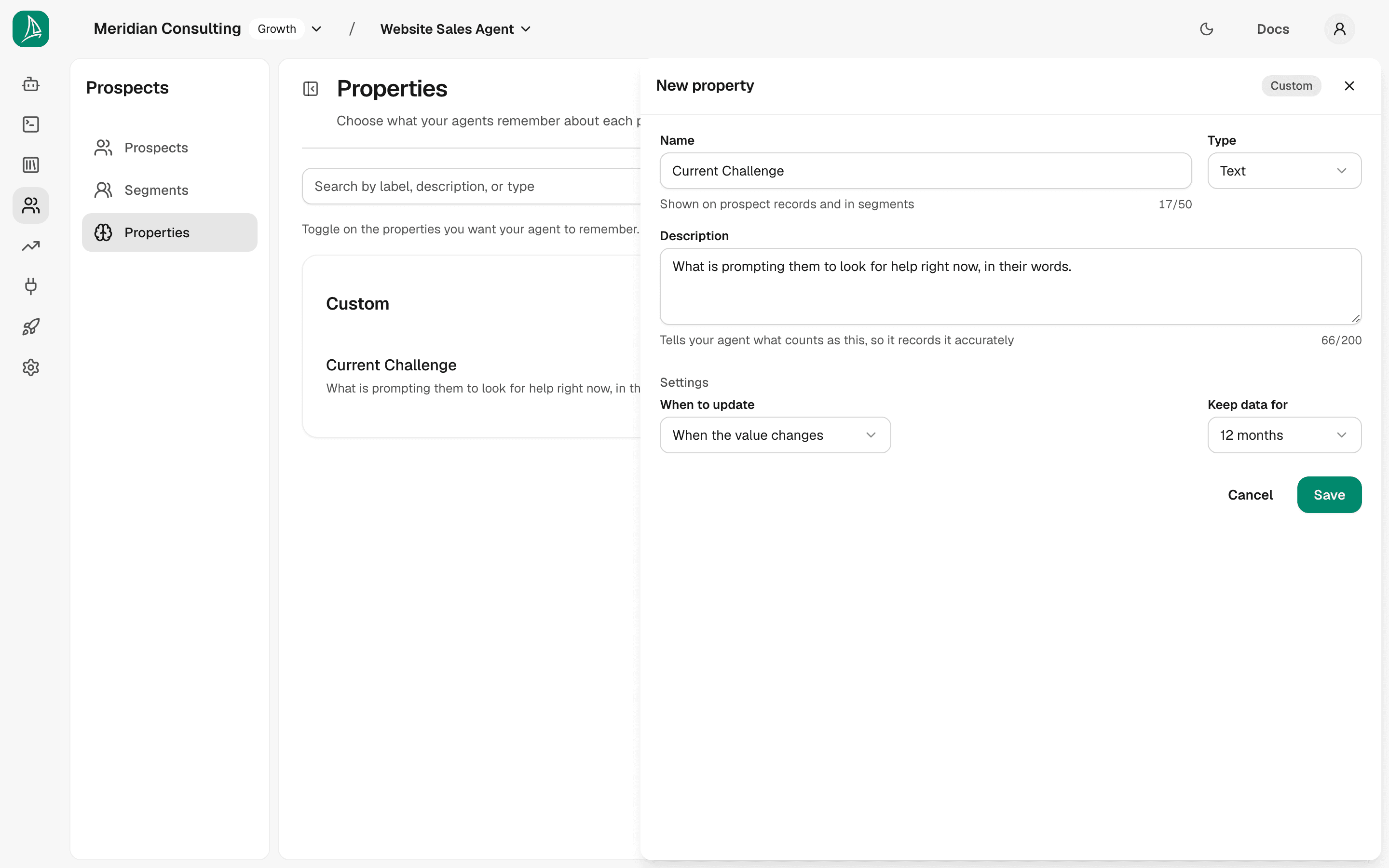Open the Type dropdown showing Text

pos(1284,171)
